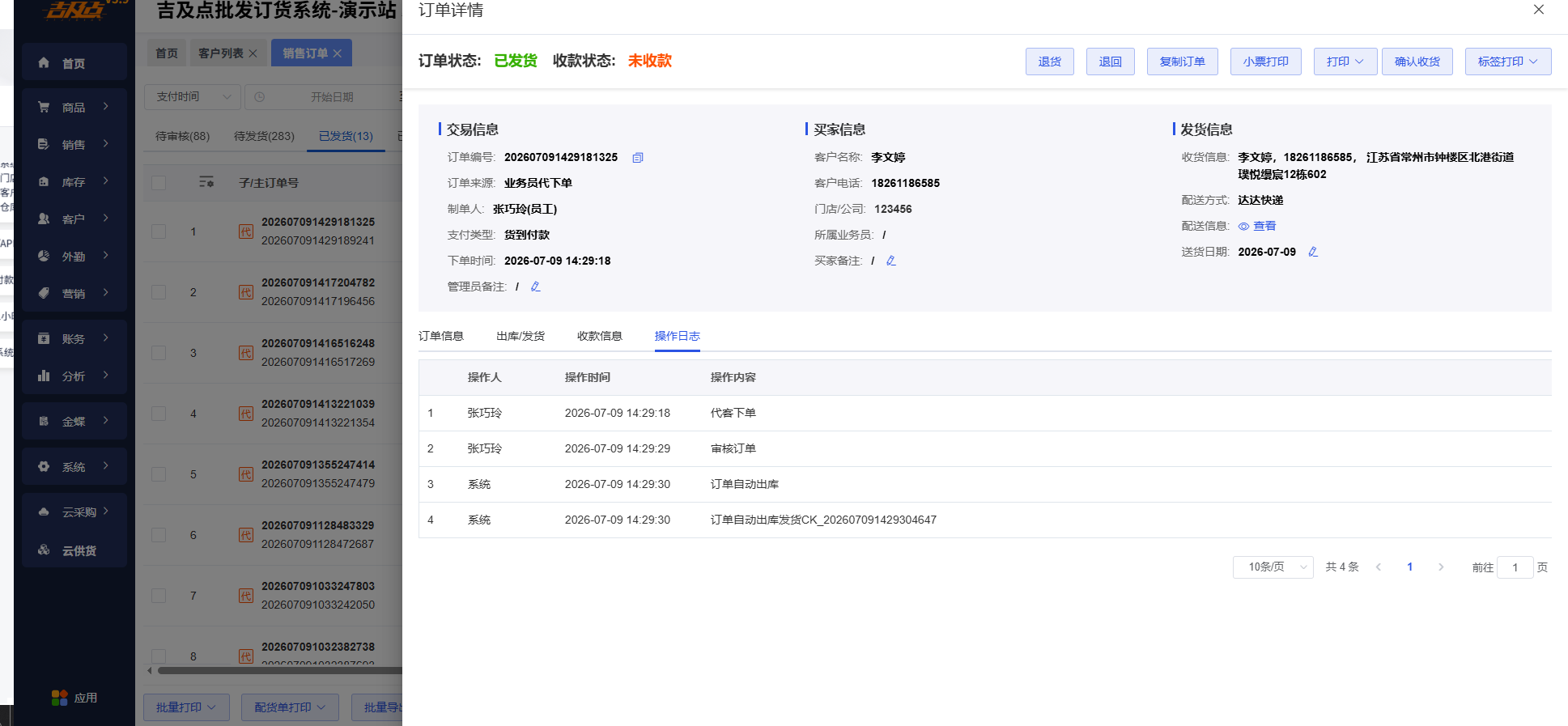Close the 订单详情 panel
The image size is (1568, 726).
[x=1539, y=10]
